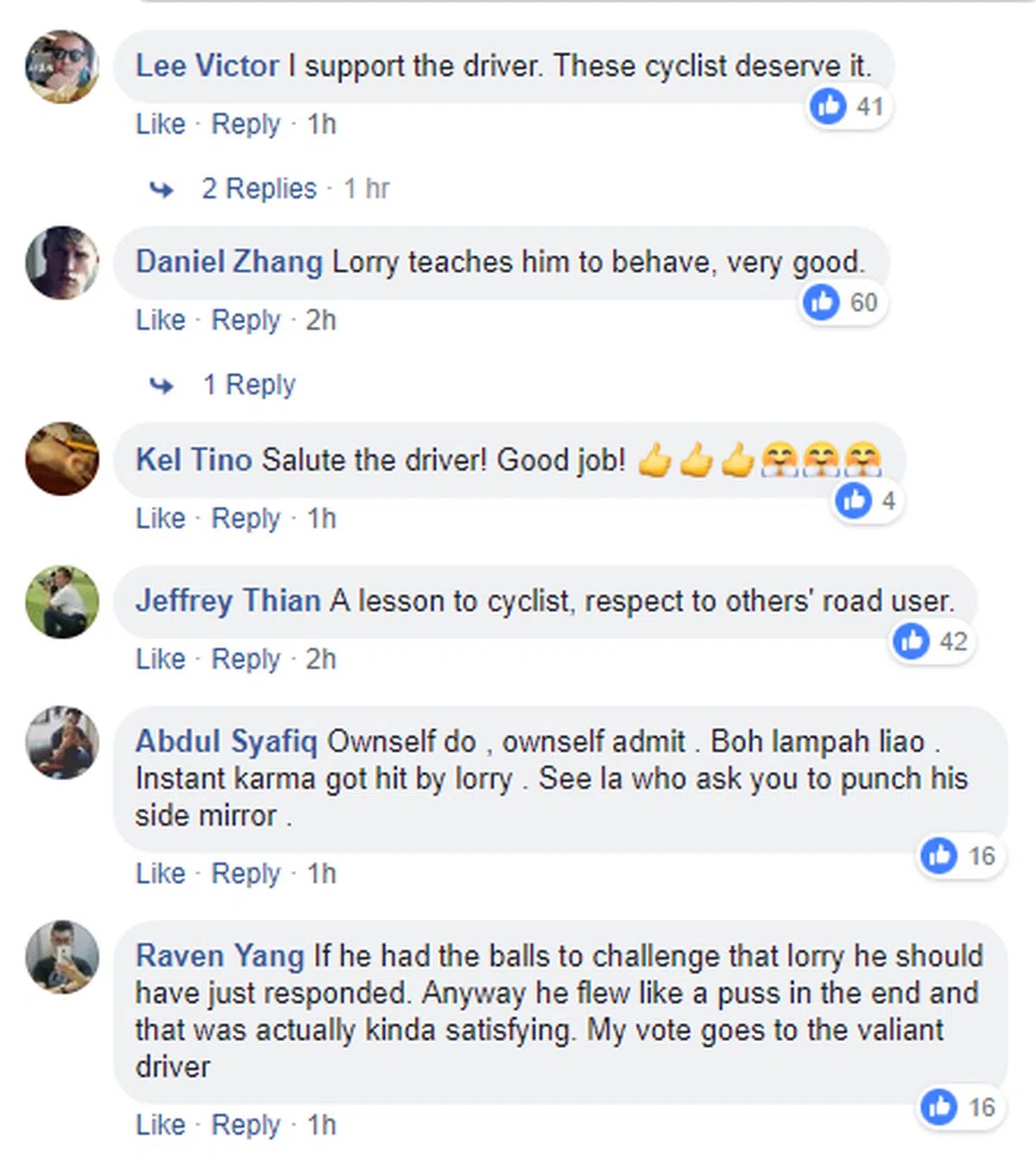Click the reply arrow icon beside 1 Reply
Image resolution: width=1036 pixels, height=1167 pixels.
click(x=161, y=385)
